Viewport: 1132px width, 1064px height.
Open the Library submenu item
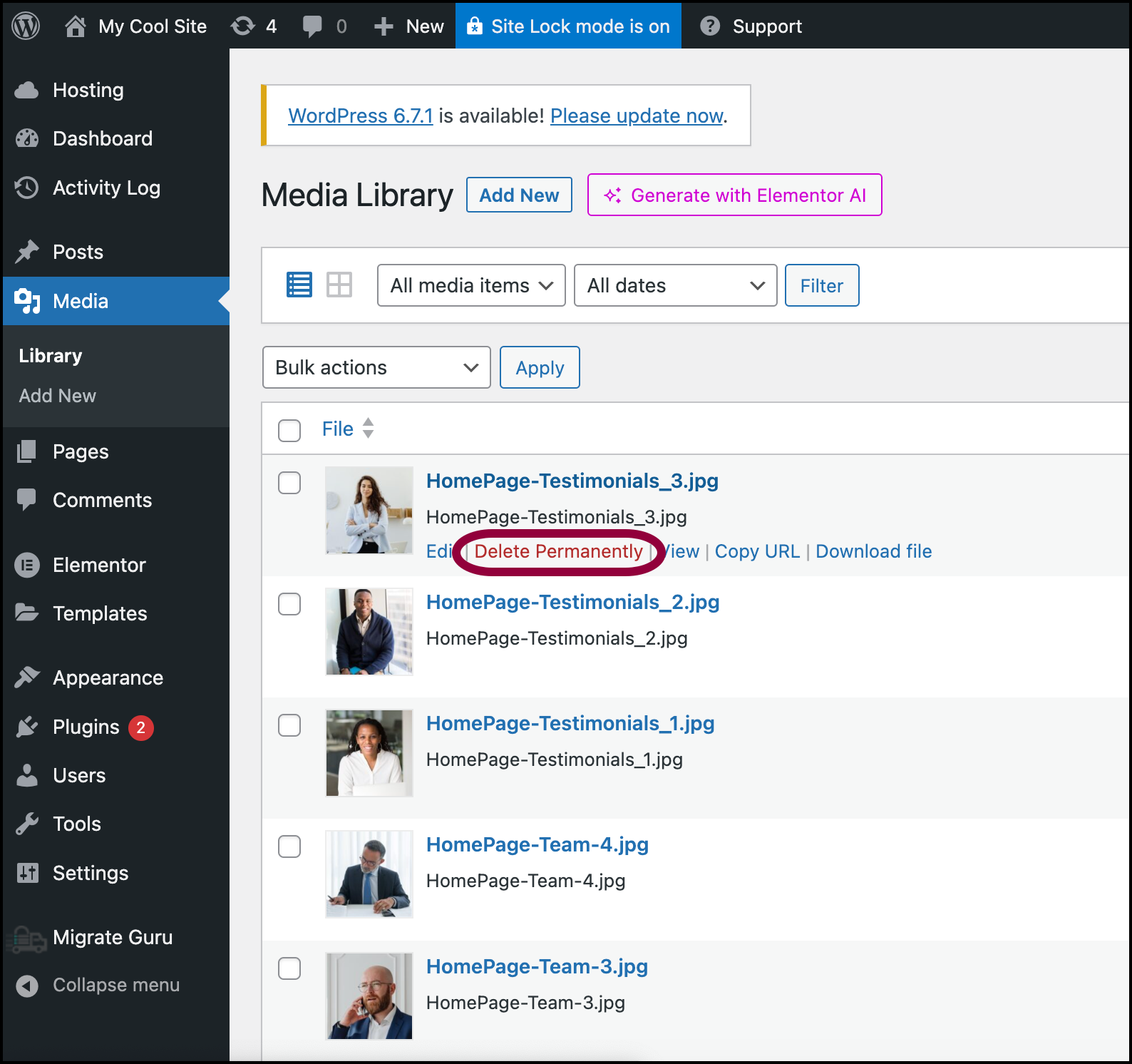[x=51, y=356]
